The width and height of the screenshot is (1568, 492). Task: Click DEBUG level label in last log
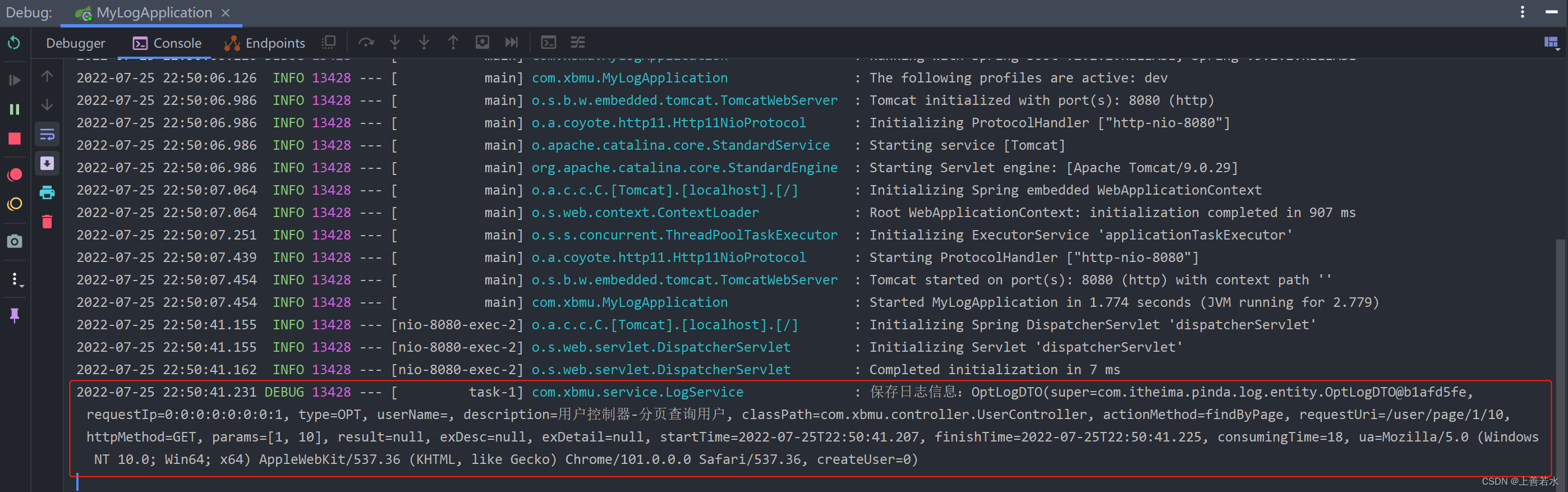[x=284, y=392]
